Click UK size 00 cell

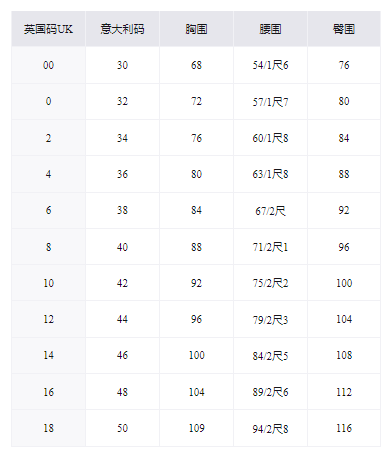point(48,65)
